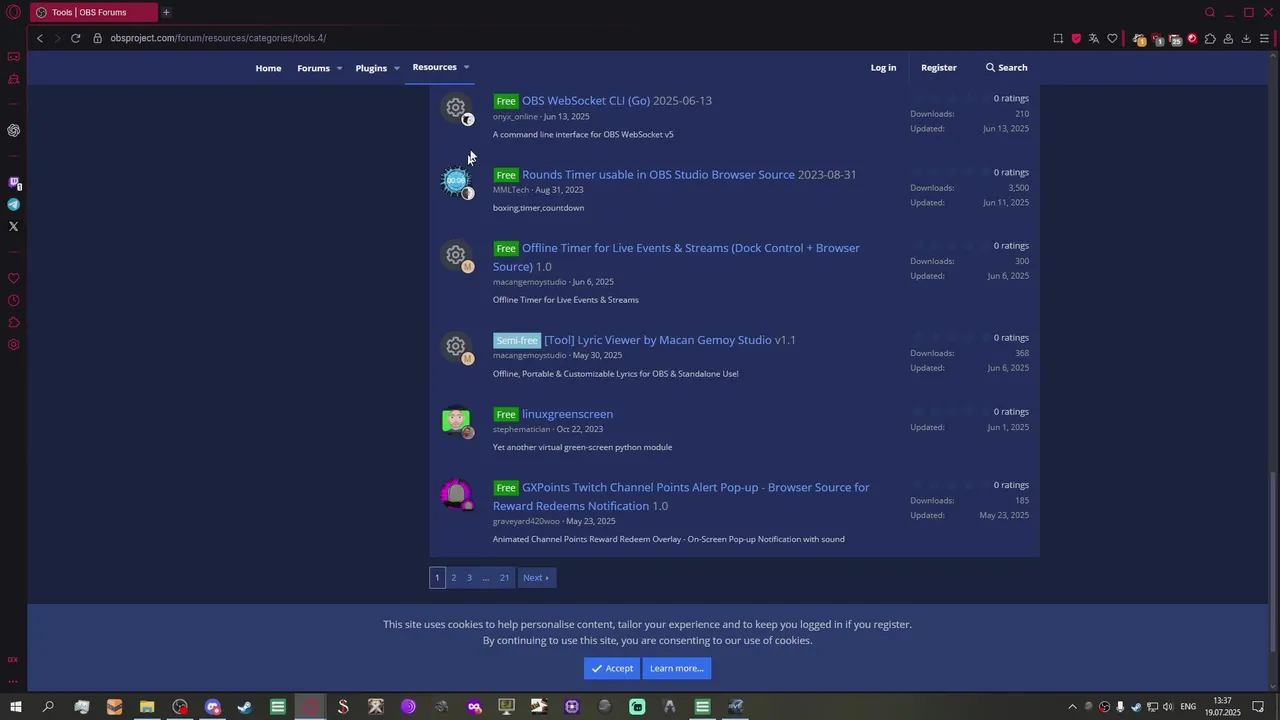Open the Plugins nav item
The height and width of the screenshot is (720, 1280).
tap(371, 68)
